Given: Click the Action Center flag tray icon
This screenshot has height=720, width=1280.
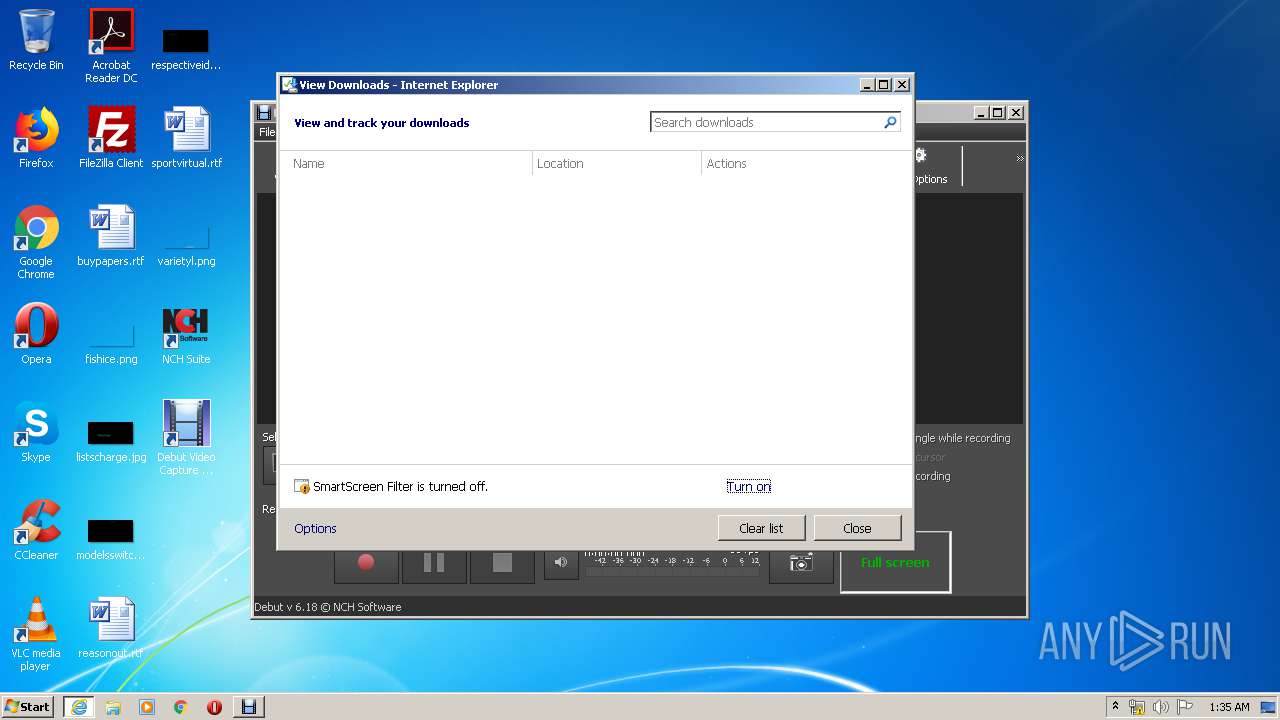Looking at the screenshot, I should pos(1184,707).
